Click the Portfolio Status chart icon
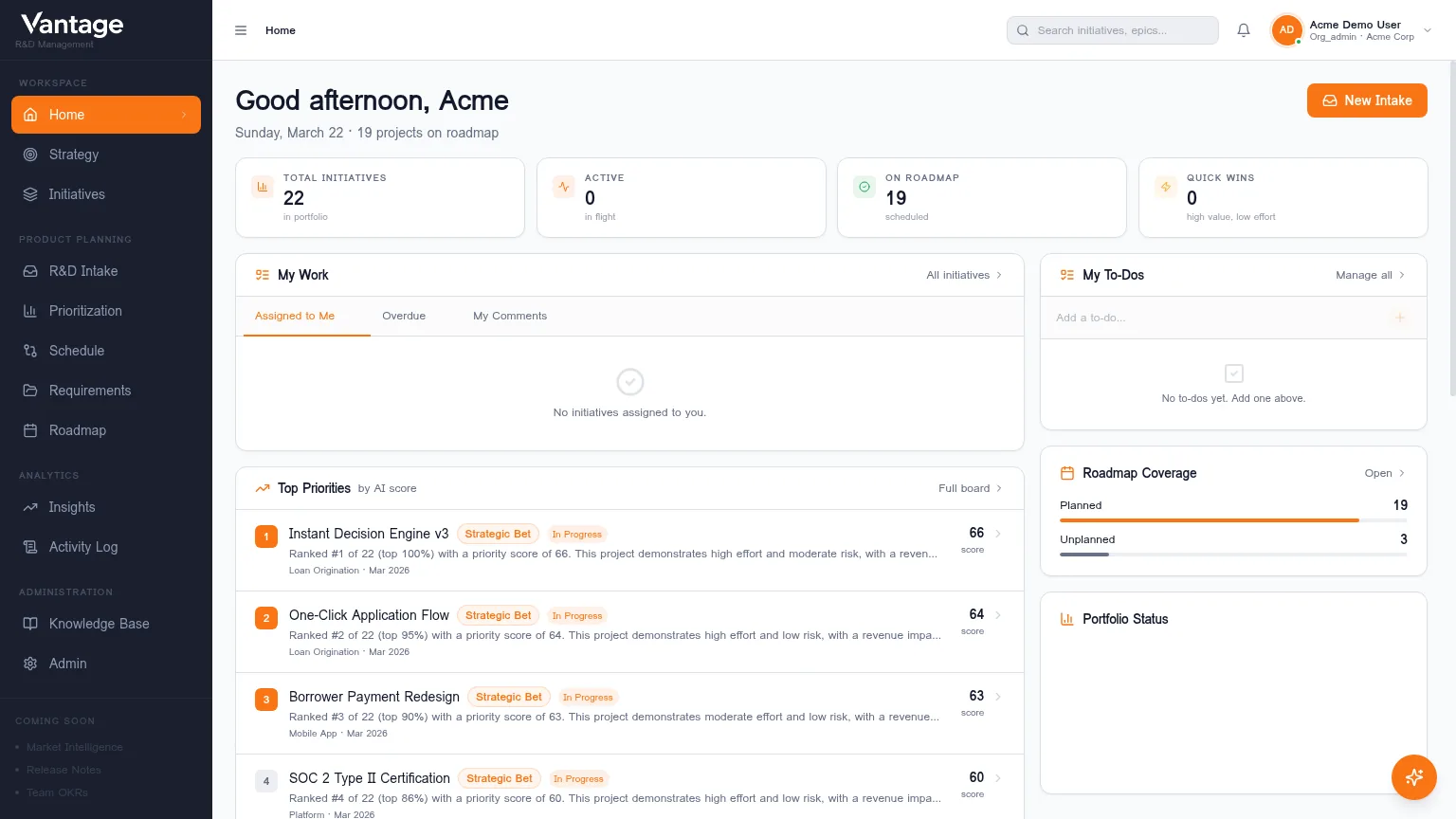This screenshot has height=819, width=1456. (x=1067, y=619)
